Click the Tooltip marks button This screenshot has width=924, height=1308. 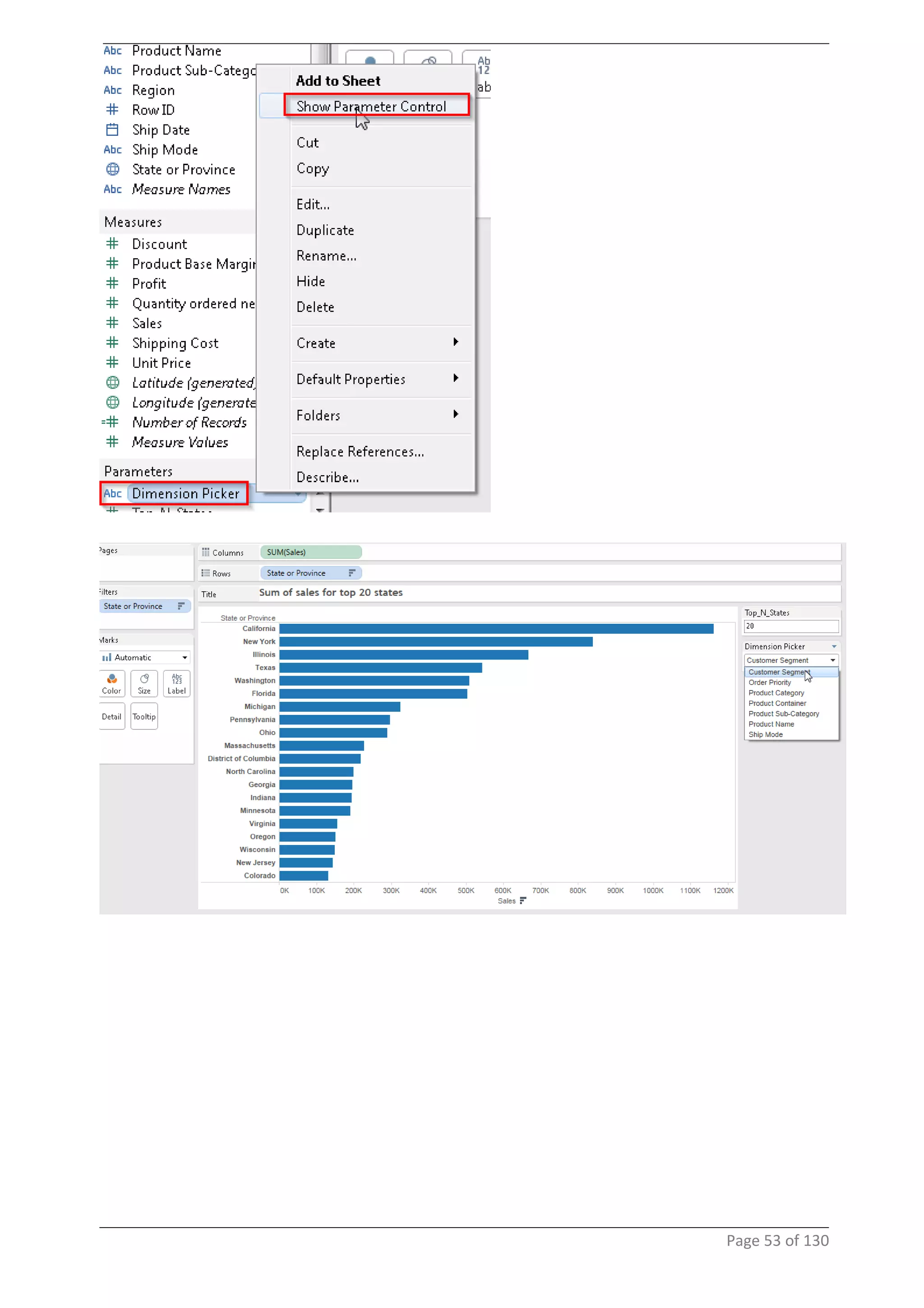[x=144, y=717]
